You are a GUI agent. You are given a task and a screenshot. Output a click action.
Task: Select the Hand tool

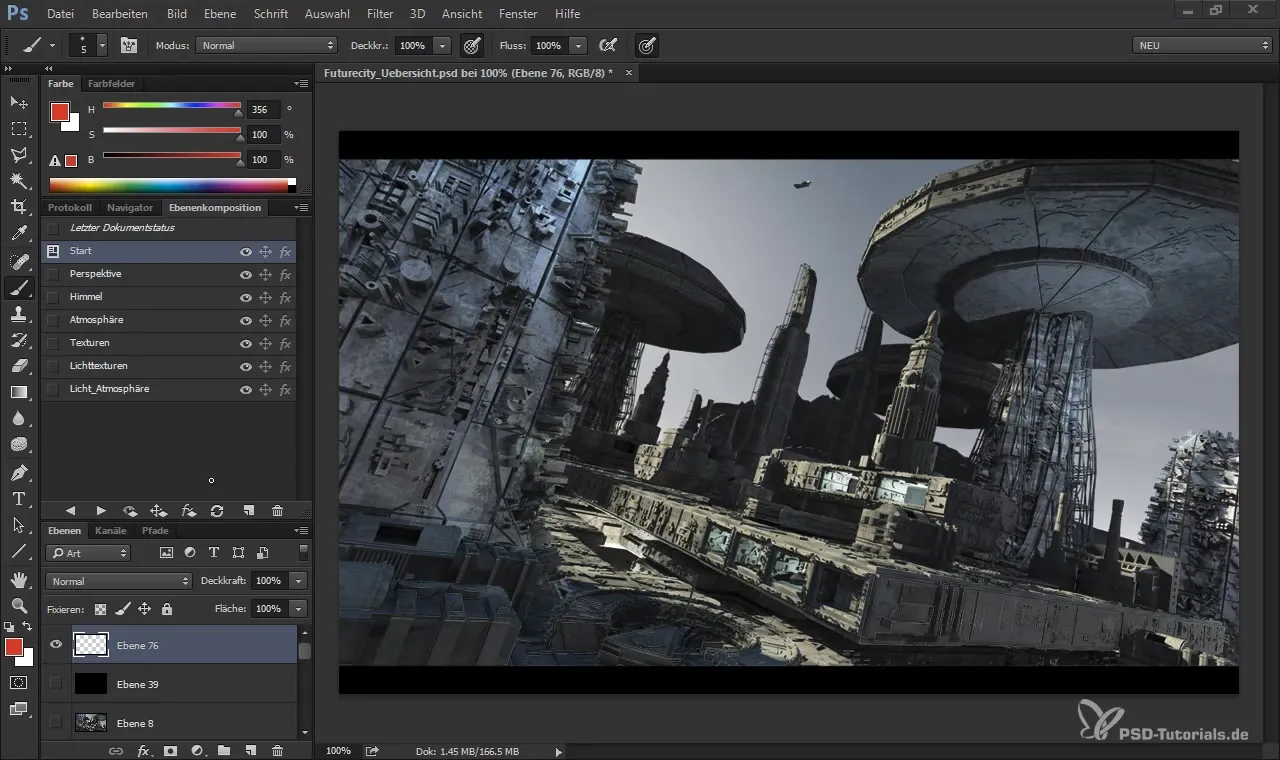pyautogui.click(x=19, y=579)
